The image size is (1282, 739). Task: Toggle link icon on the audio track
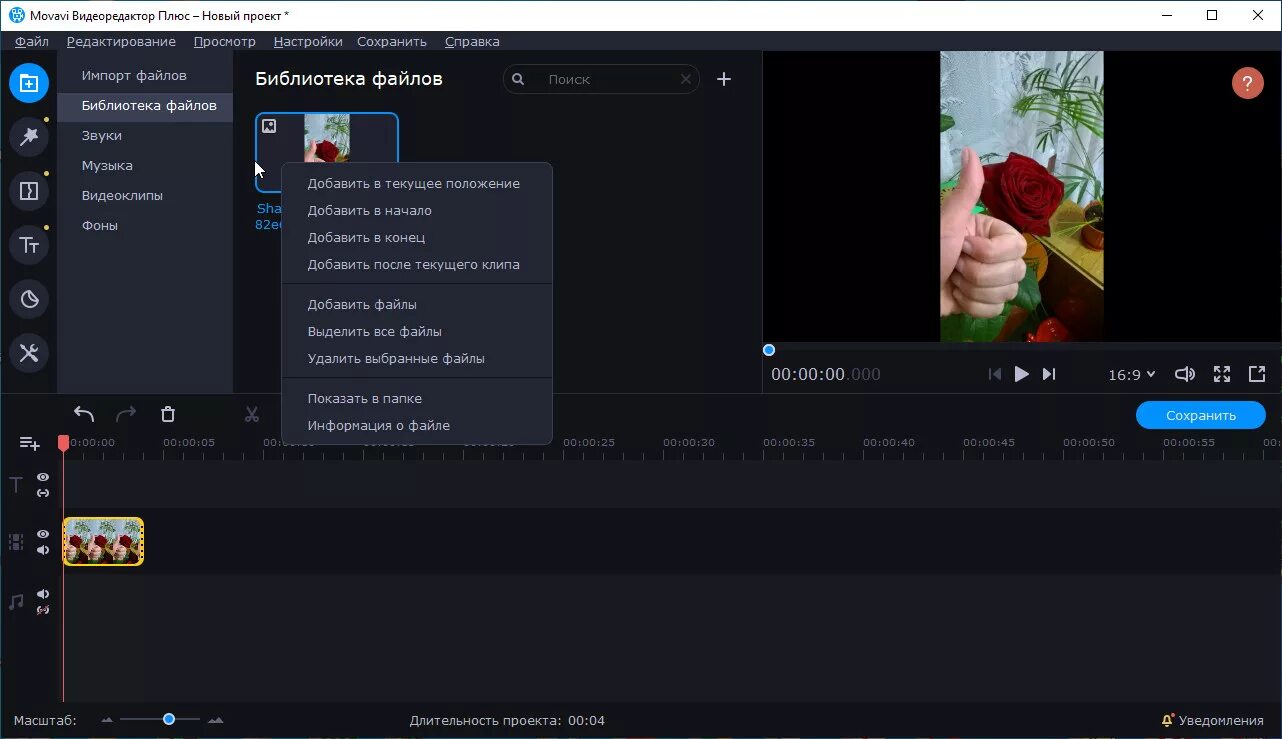point(43,610)
